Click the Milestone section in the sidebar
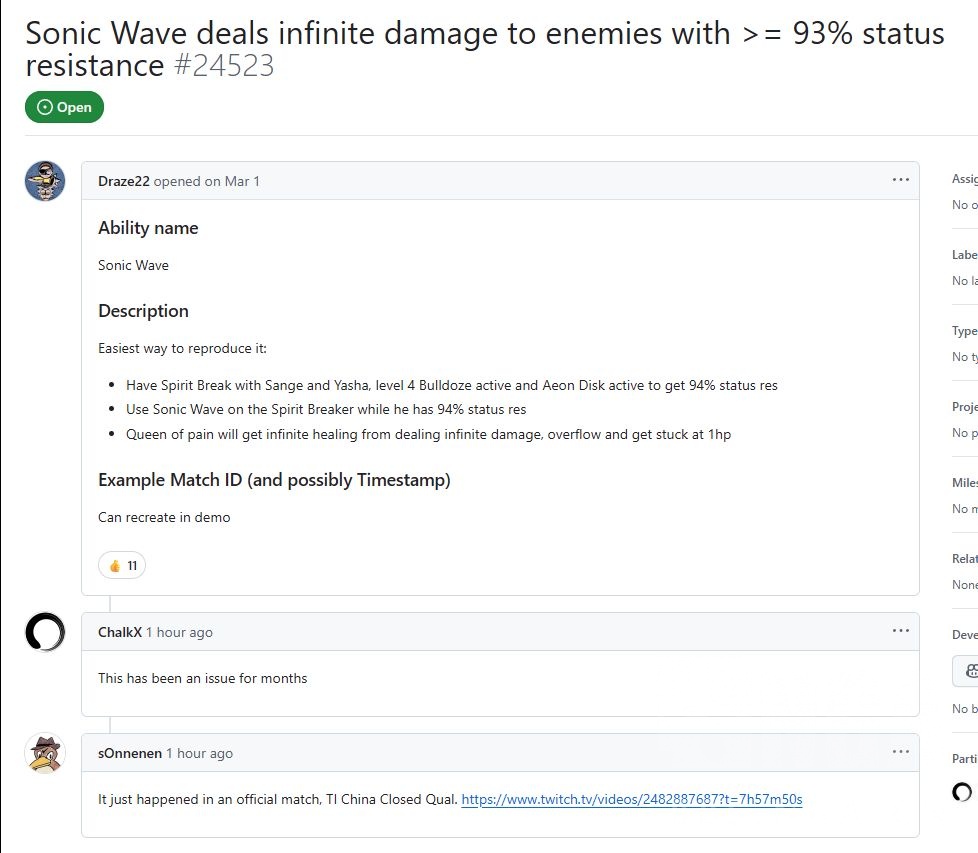The height and width of the screenshot is (853, 978). click(964, 482)
